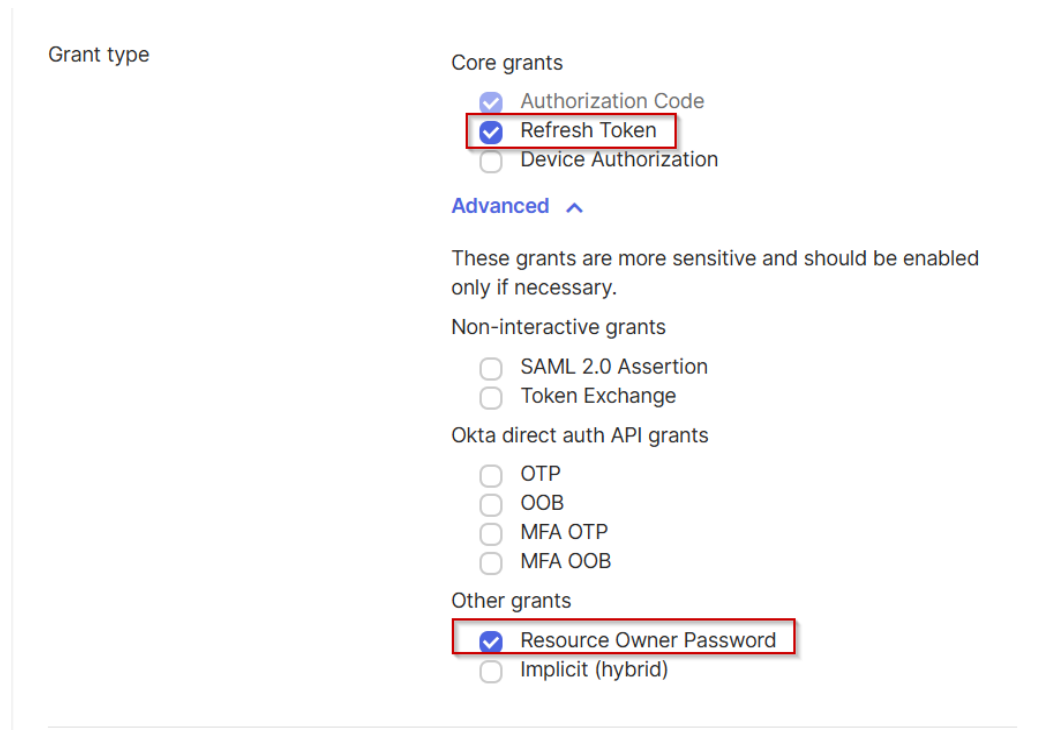Check the MFA OOB checkbox
The width and height of the screenshot is (1048, 733).
coord(491,563)
